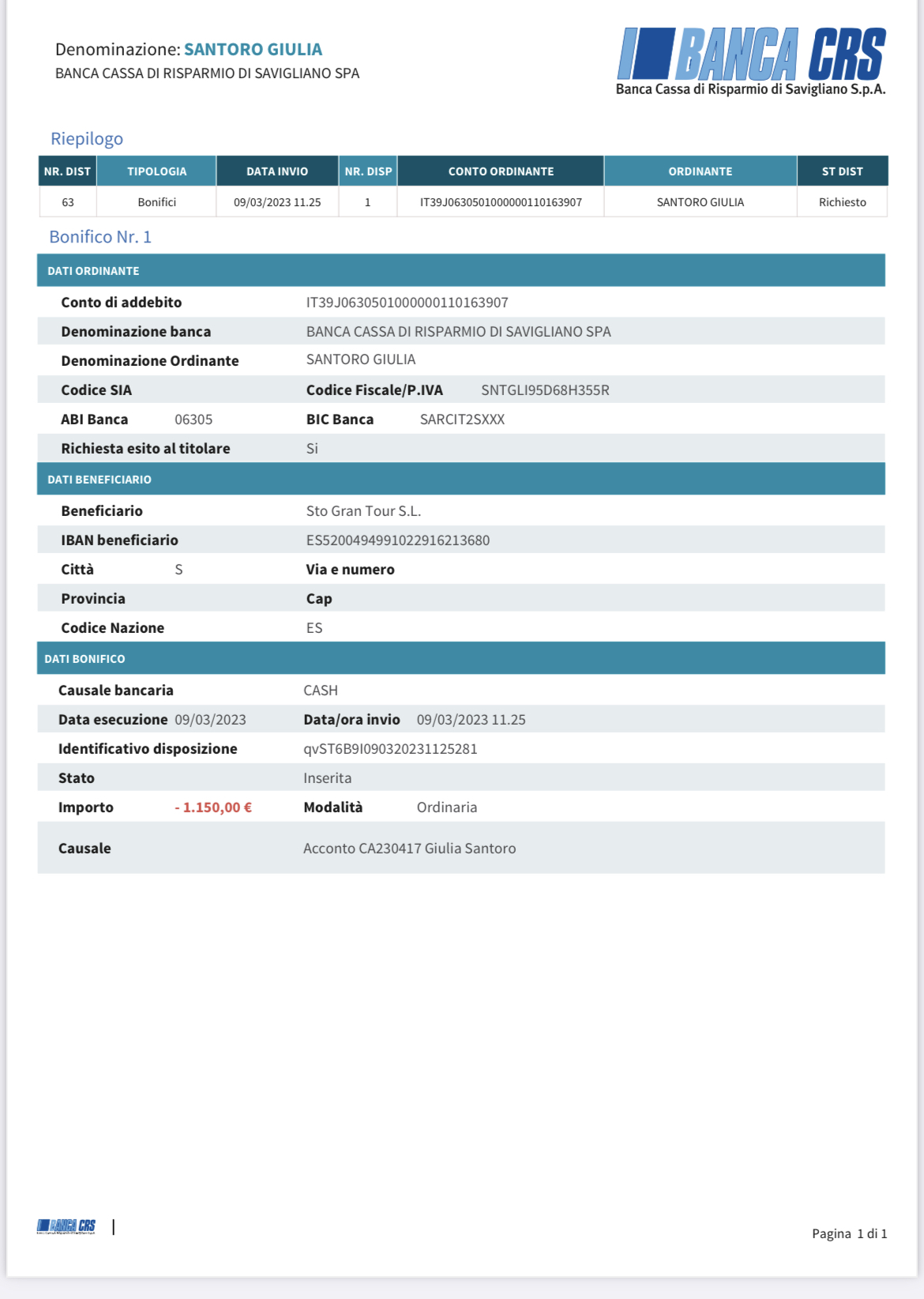Select the '09/03/2023 11.25' summary table cell
Screen dimensions: 924x1299
coord(277,202)
